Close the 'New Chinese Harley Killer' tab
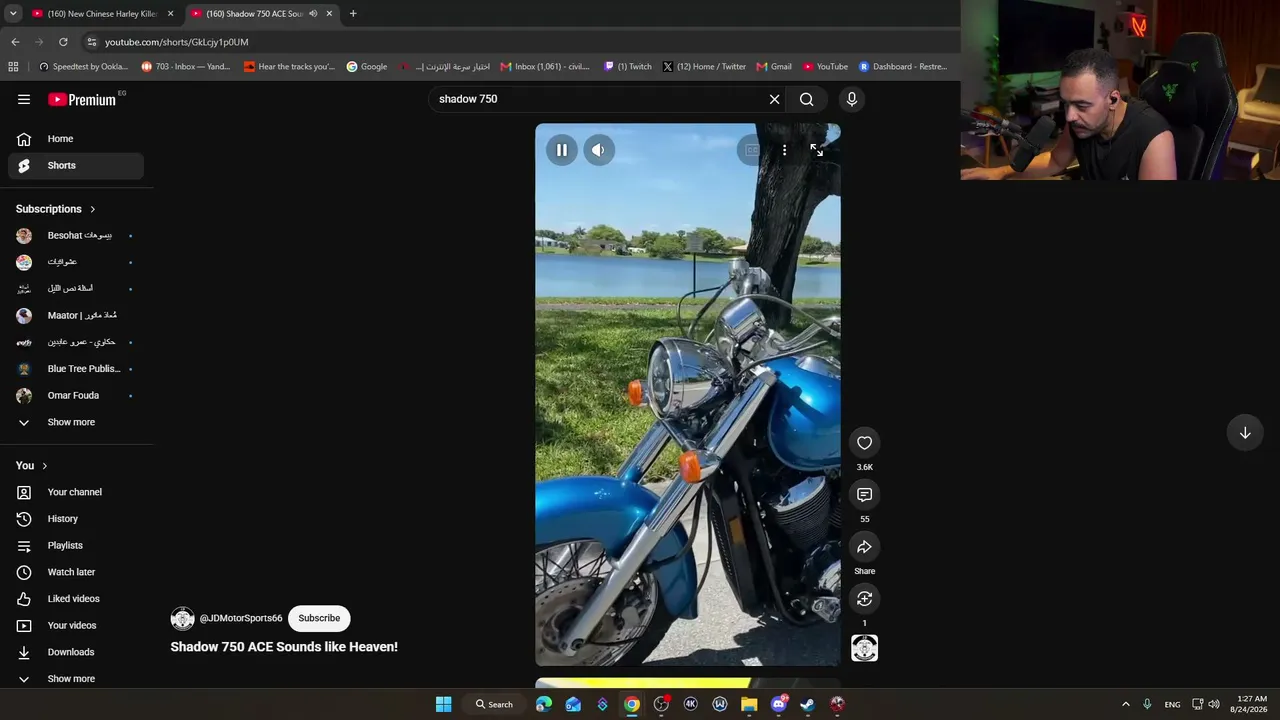This screenshot has height=720, width=1280. click(x=170, y=14)
